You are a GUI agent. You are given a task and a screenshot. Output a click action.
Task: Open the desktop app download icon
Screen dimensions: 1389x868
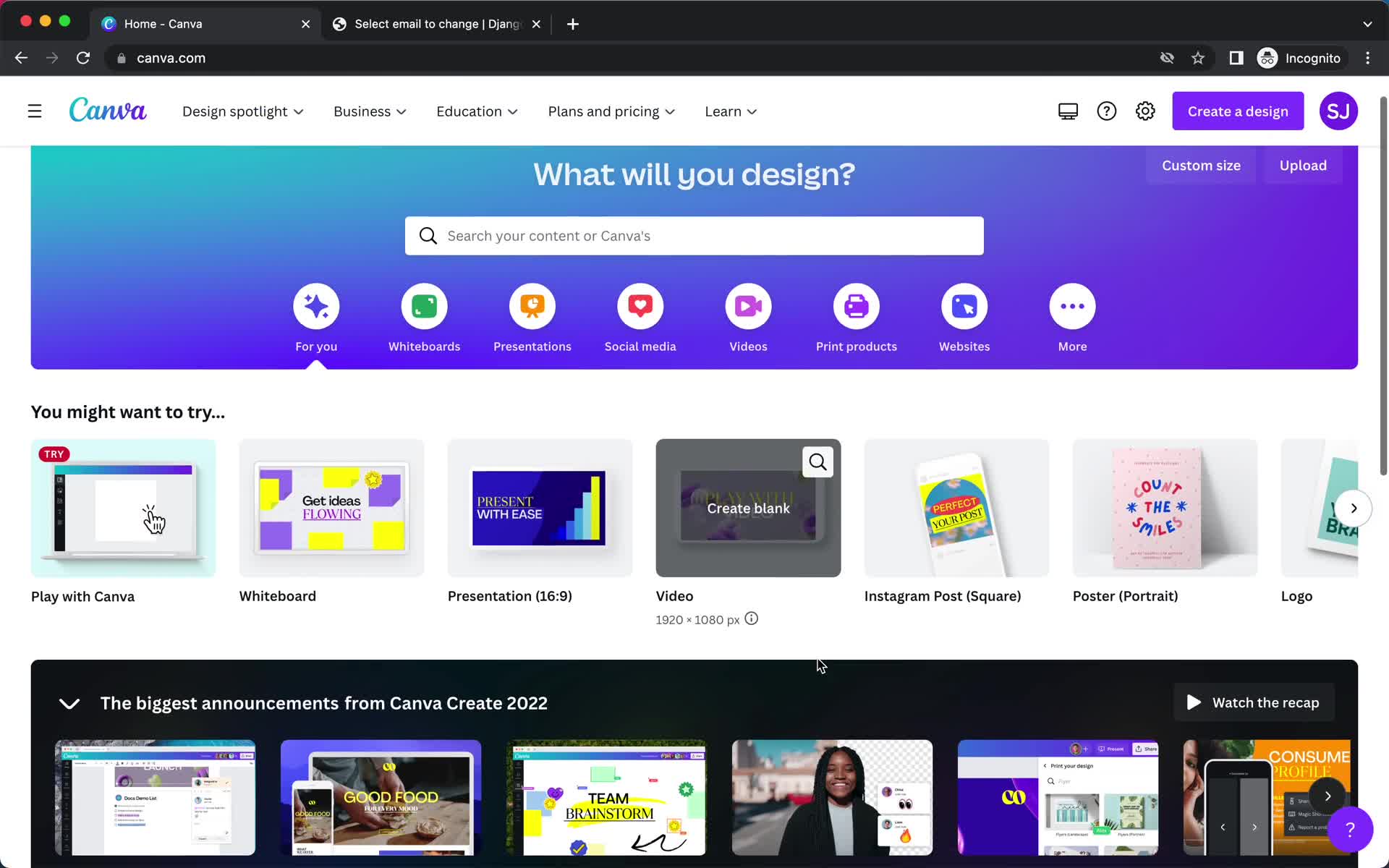[1068, 111]
